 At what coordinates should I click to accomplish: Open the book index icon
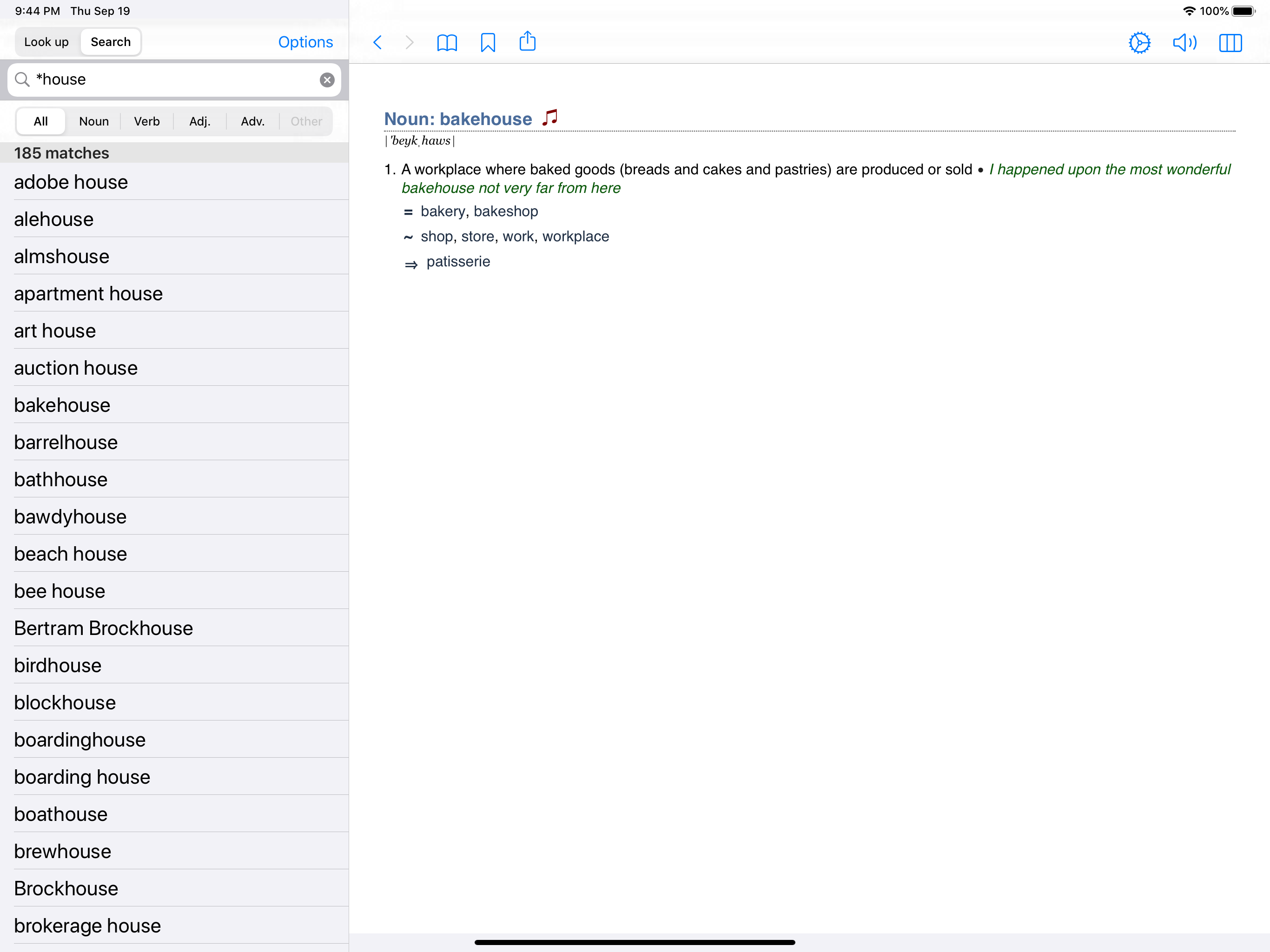pyautogui.click(x=447, y=42)
